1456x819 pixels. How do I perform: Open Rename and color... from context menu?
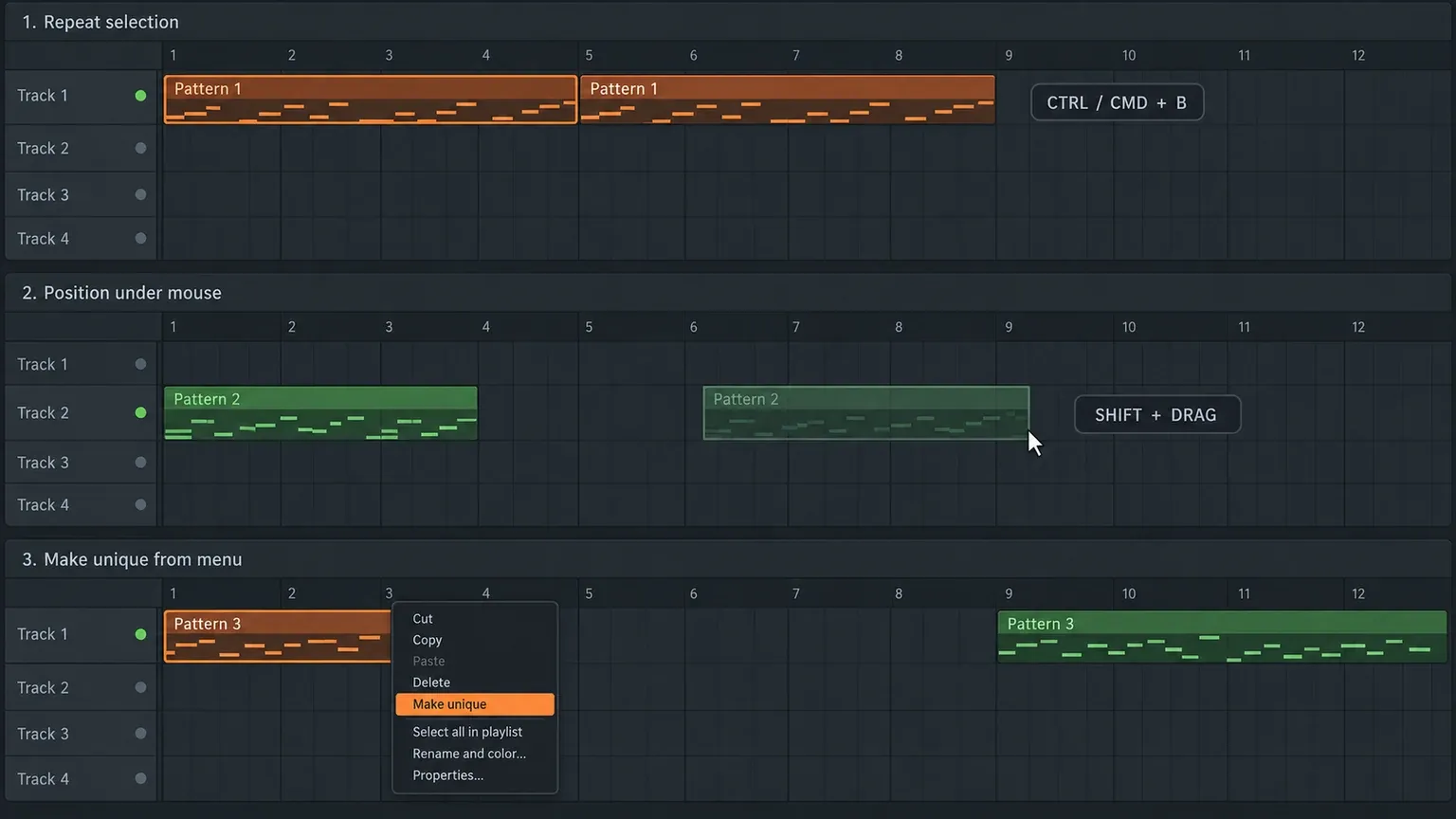pos(475,754)
